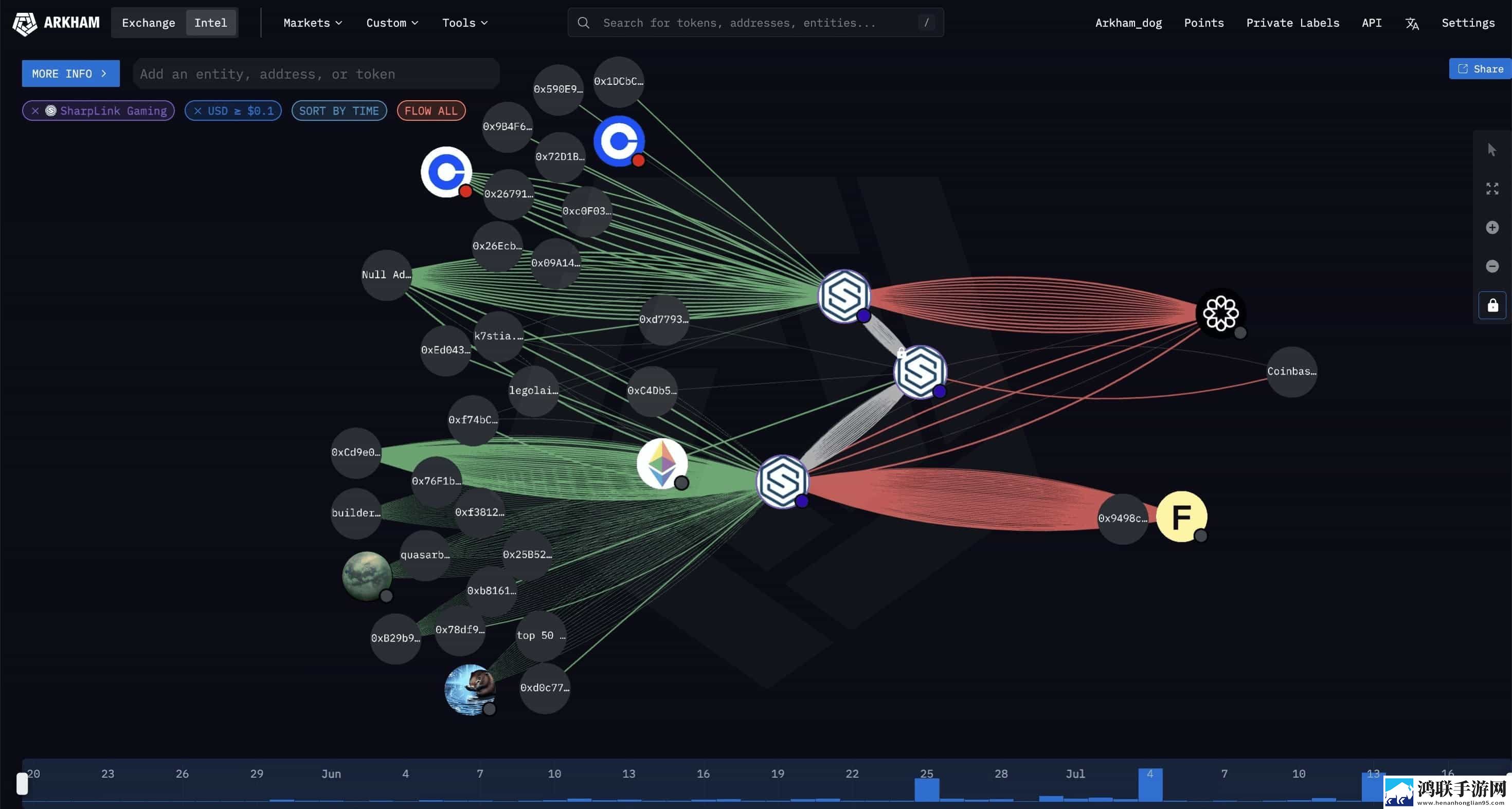Select the builder… node
Image resolution: width=1512 pixels, height=809 pixels.
(x=356, y=513)
